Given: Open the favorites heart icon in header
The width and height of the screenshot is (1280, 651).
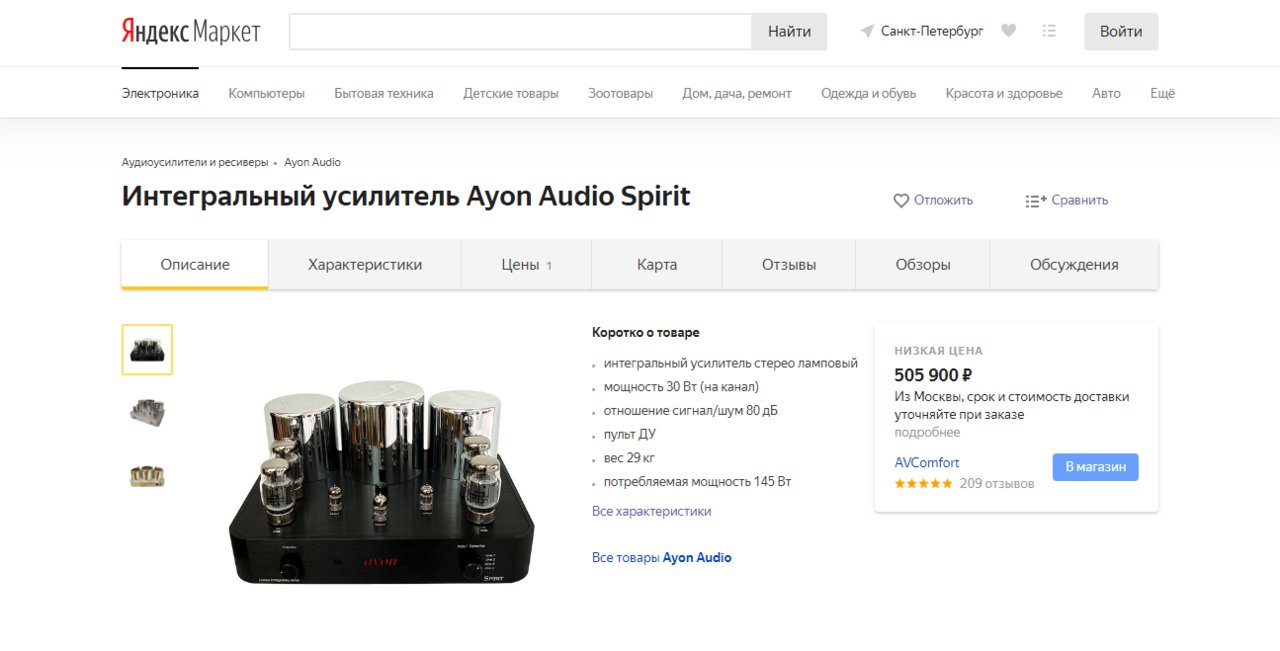Looking at the screenshot, I should tap(1008, 31).
